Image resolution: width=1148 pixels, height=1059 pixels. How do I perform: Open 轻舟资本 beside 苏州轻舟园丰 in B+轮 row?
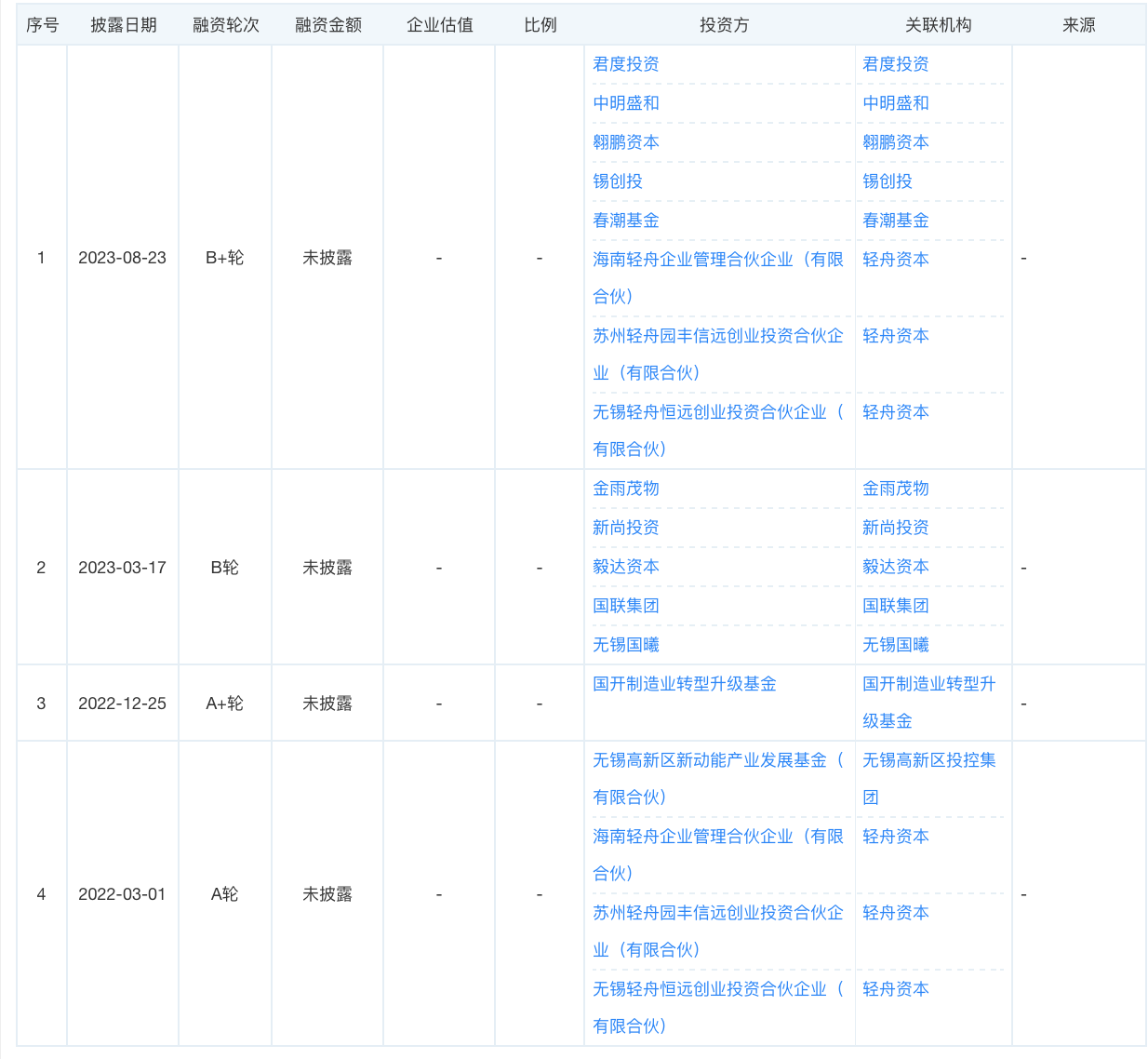(x=896, y=336)
